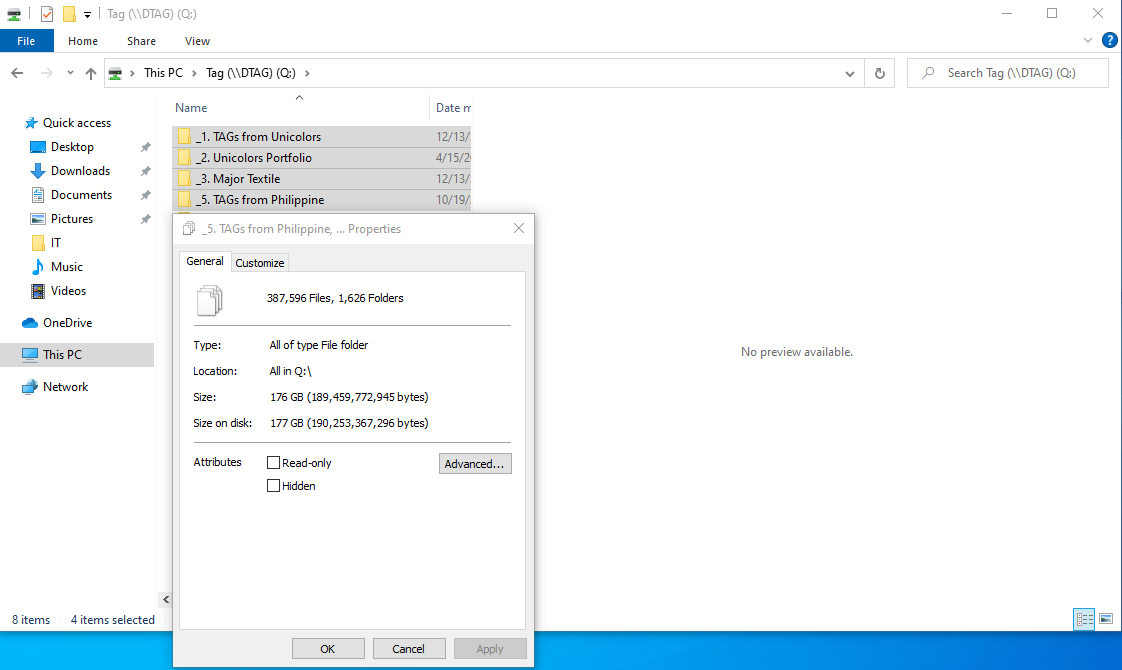The image size is (1122, 670).
Task: Select the _3. Major Textile folder
Action: click(321, 179)
